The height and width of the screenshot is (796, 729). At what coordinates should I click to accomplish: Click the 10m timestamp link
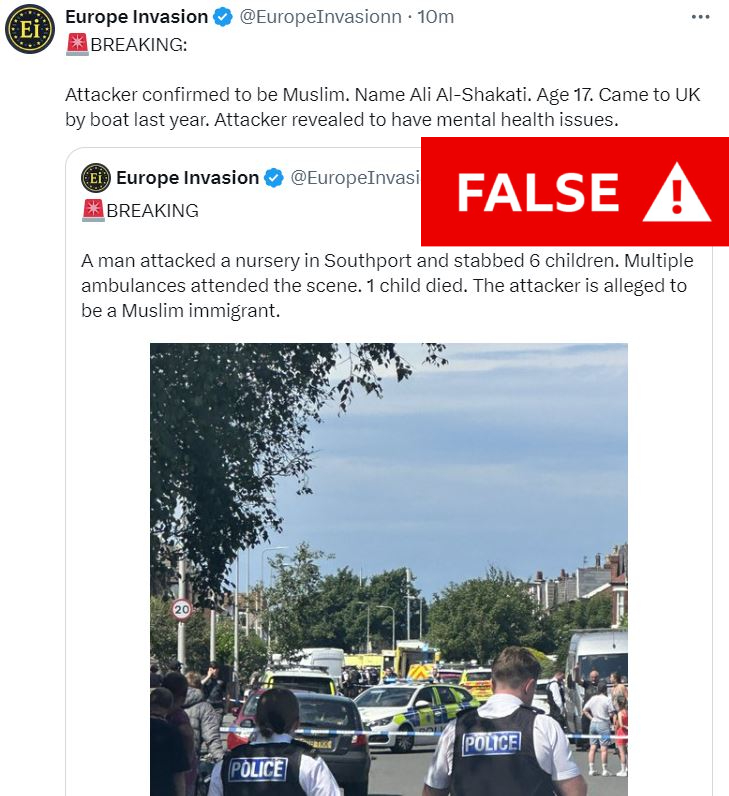435,17
